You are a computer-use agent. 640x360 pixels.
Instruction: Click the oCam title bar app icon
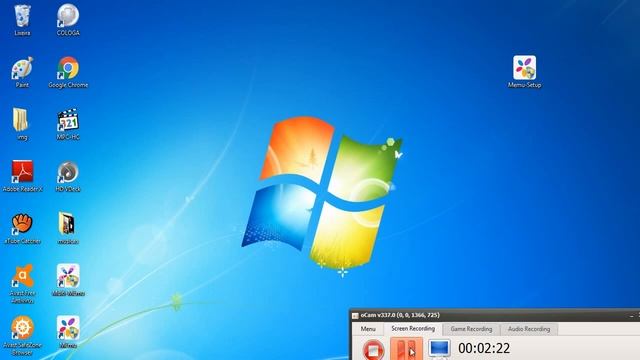pos(355,316)
